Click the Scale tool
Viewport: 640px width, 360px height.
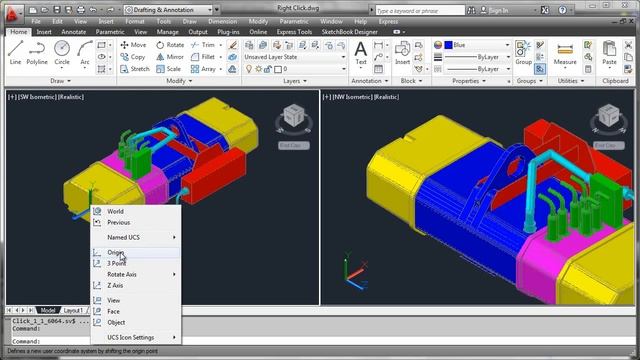point(168,69)
